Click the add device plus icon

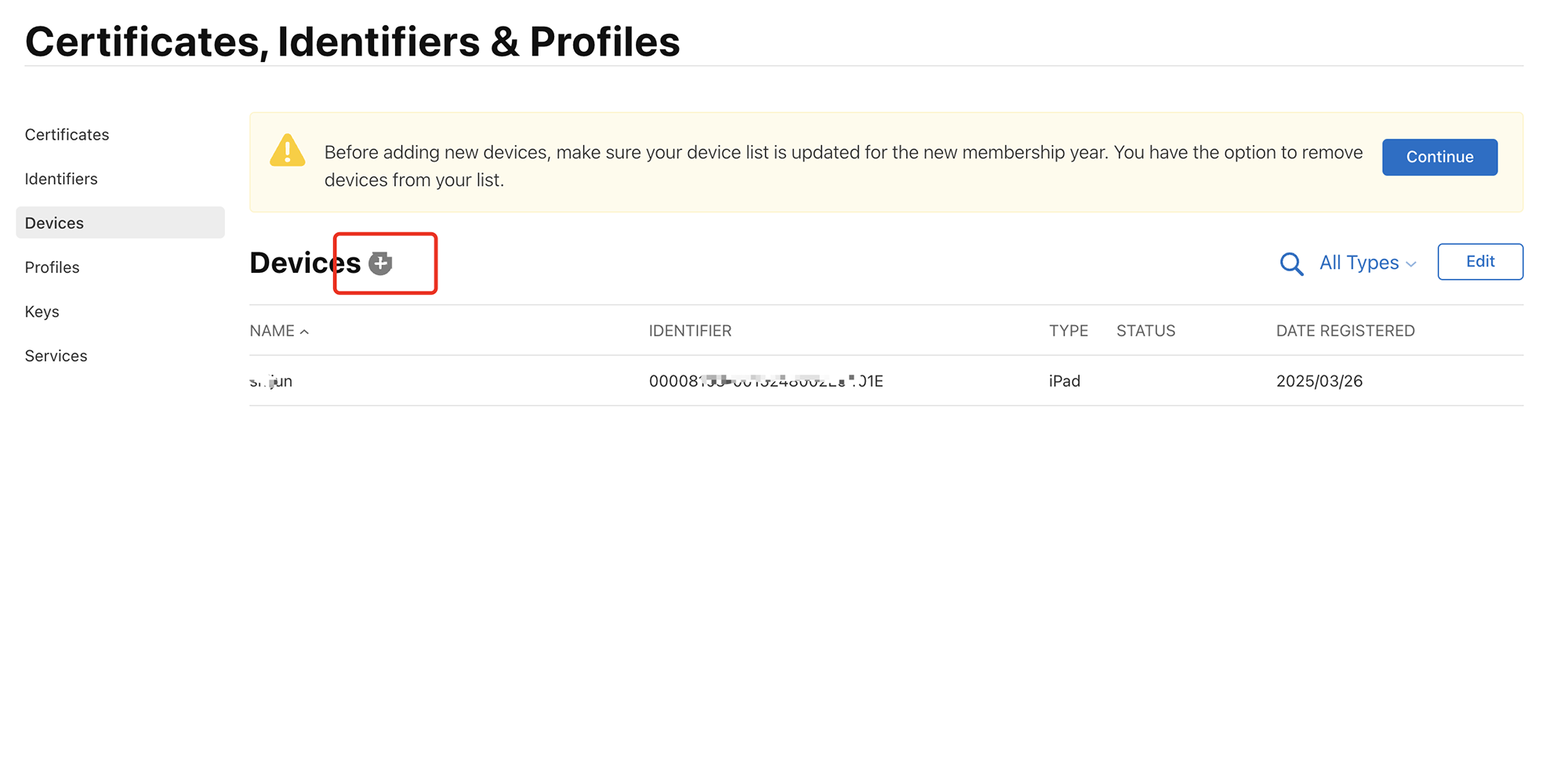[x=380, y=263]
